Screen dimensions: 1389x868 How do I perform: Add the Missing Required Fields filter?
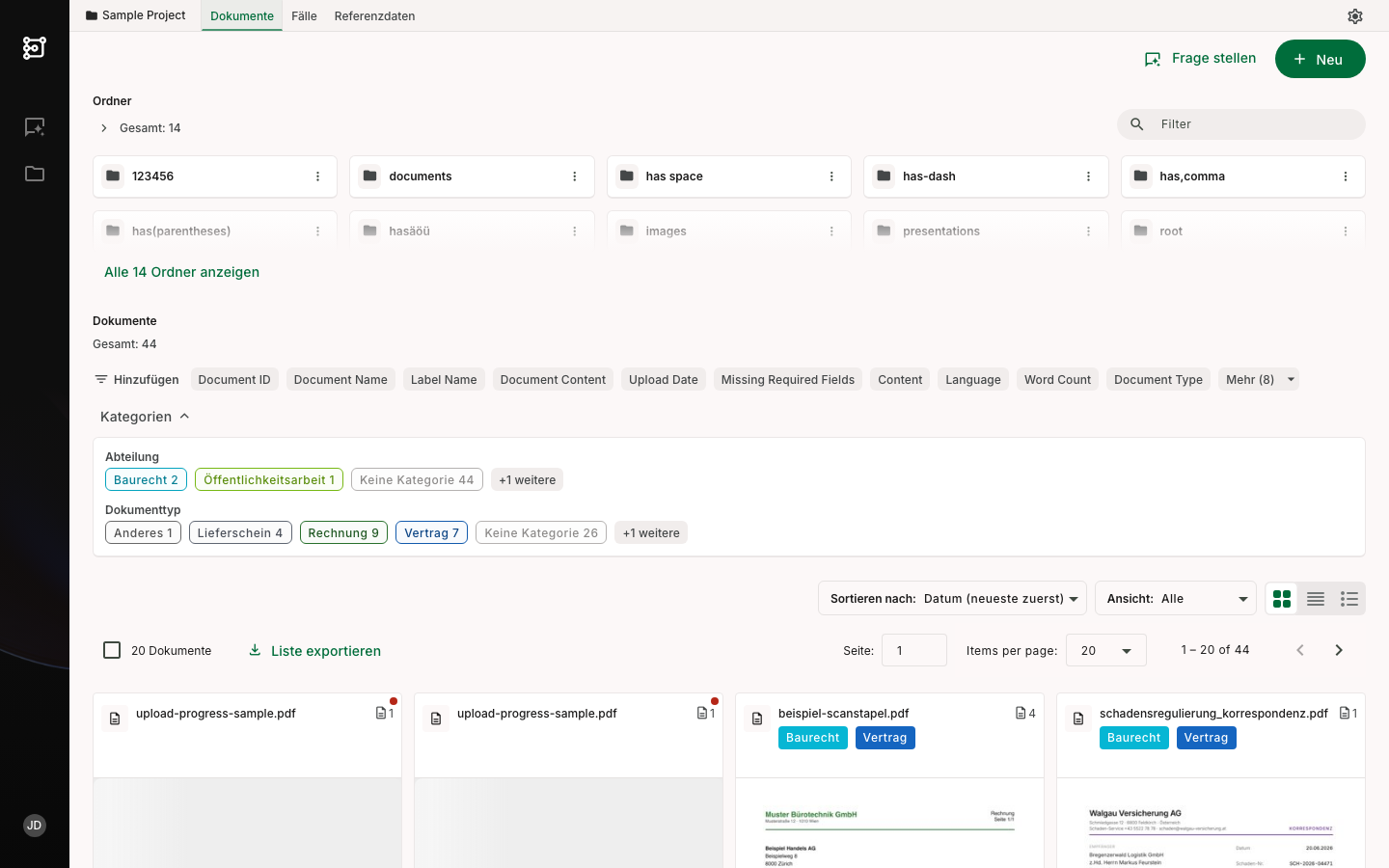click(788, 380)
